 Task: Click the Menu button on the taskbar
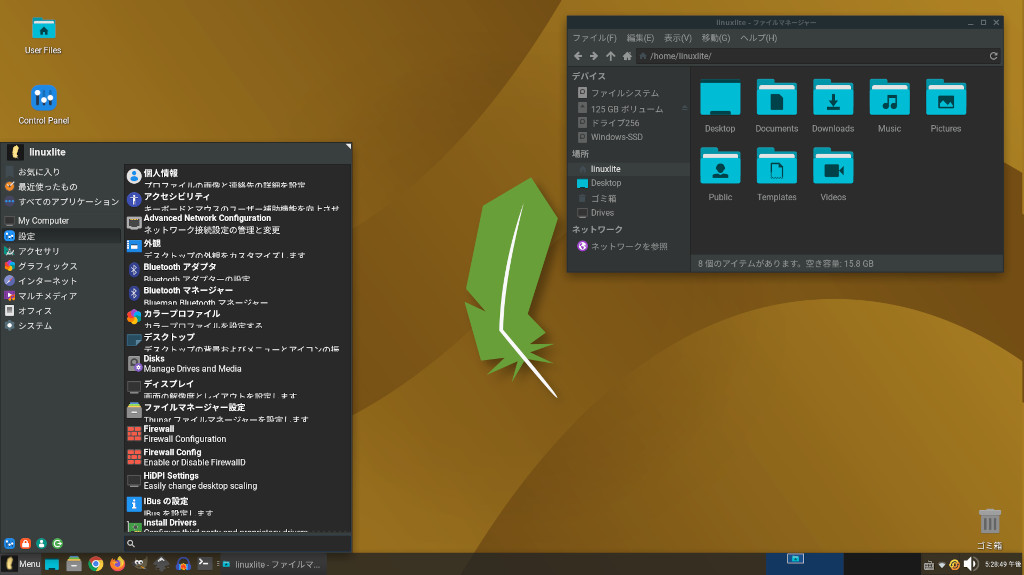tap(22, 564)
